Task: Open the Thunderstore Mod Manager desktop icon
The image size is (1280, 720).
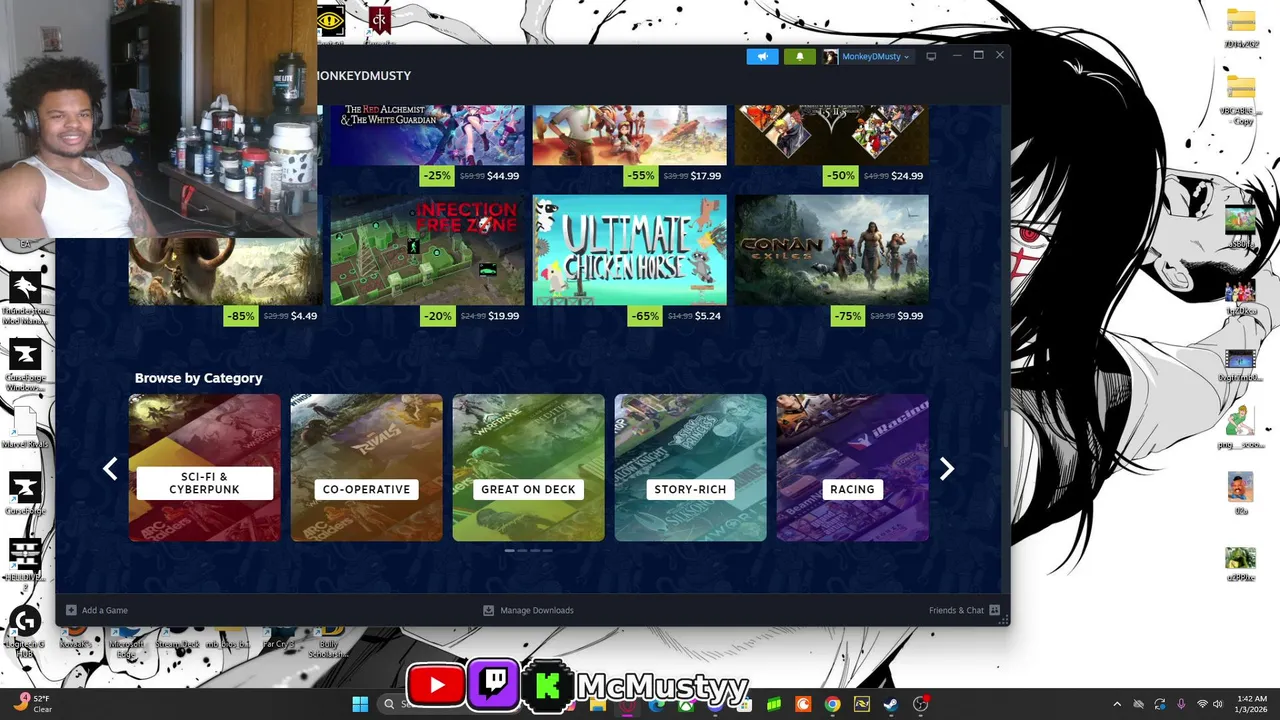Action: click(25, 297)
